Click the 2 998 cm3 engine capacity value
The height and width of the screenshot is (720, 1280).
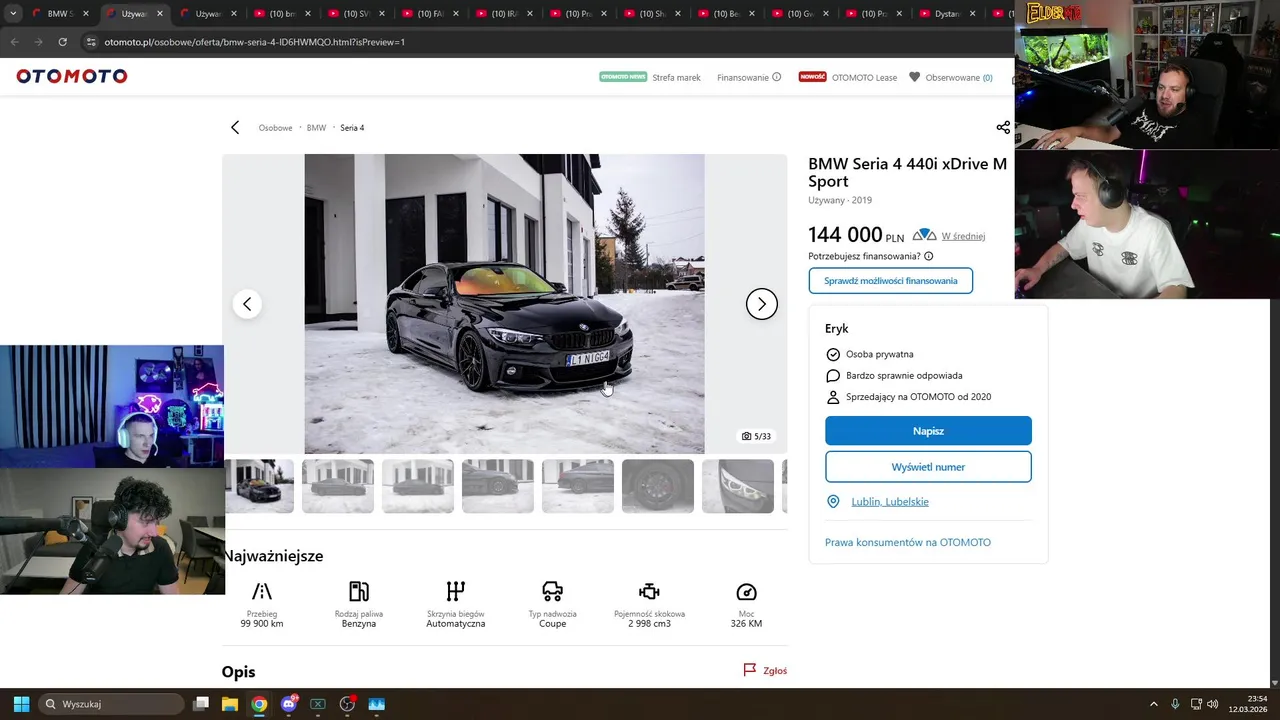click(x=650, y=624)
